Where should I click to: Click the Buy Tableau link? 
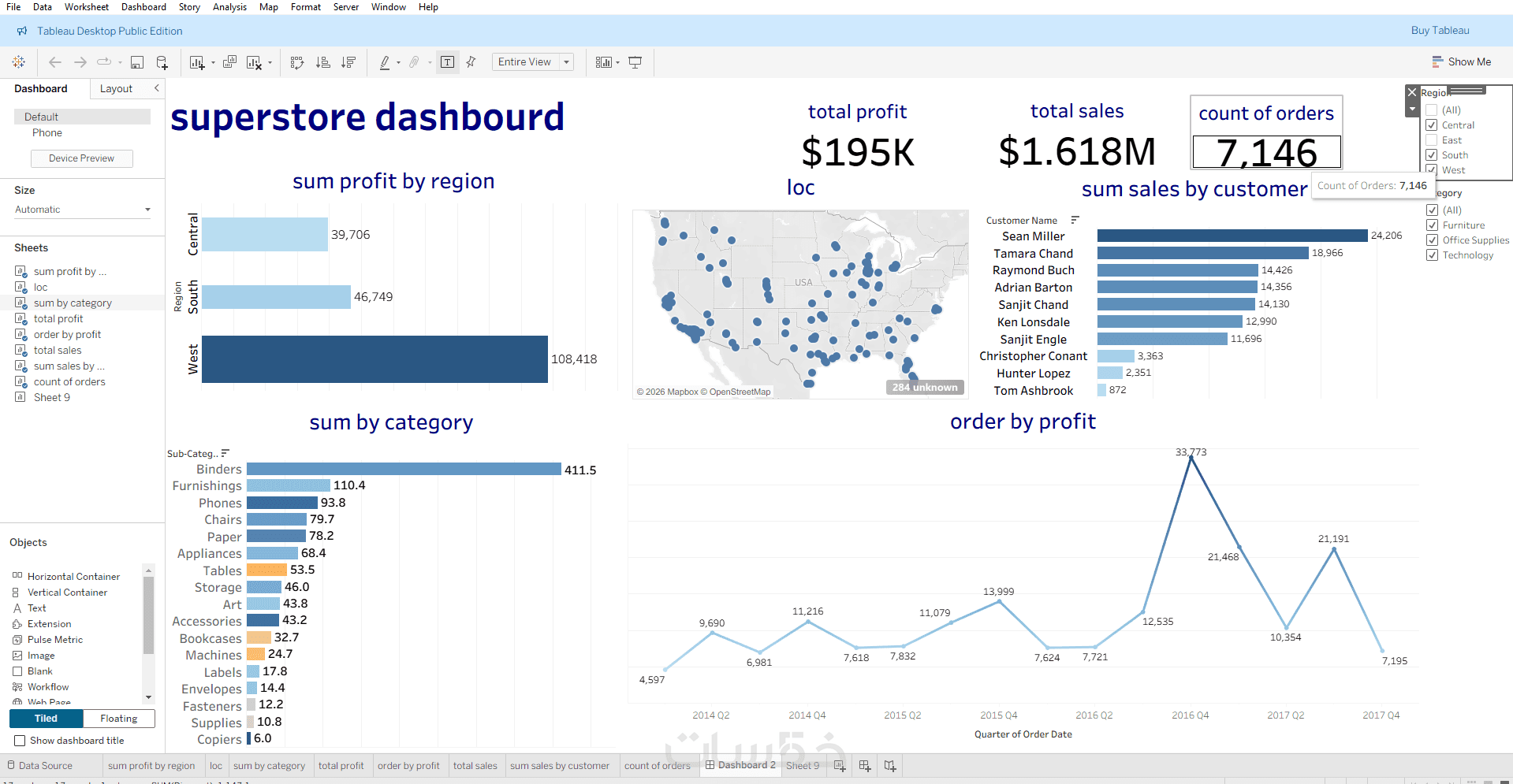pos(1440,31)
